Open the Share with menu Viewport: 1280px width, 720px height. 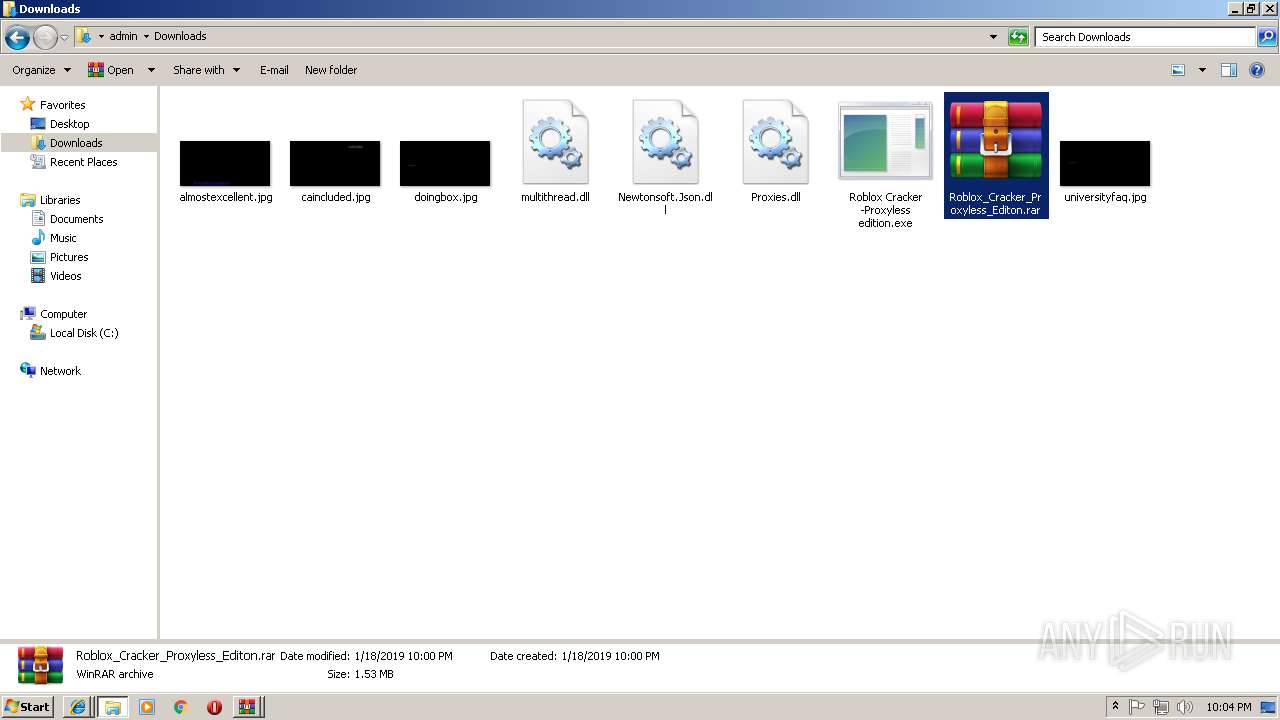tap(207, 70)
